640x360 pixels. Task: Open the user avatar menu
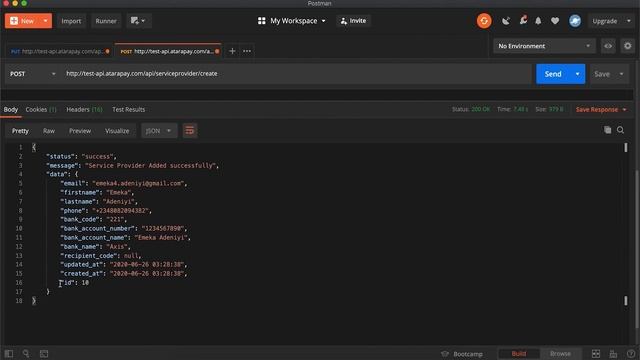[575, 21]
